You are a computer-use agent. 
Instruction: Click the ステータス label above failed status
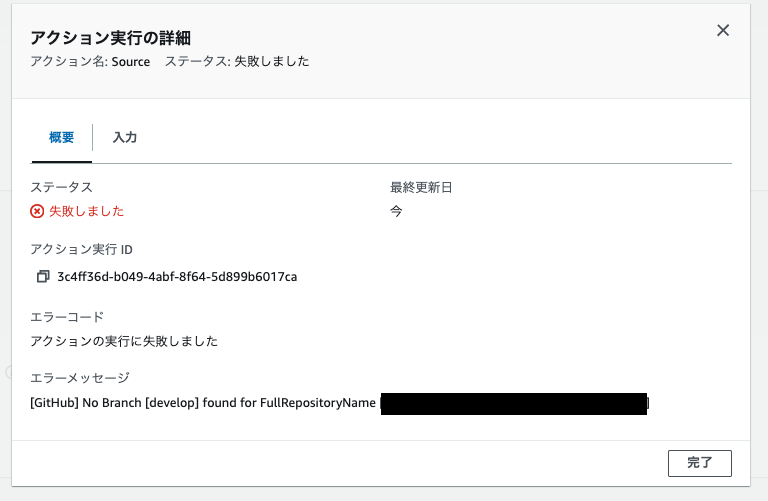pyautogui.click(x=61, y=187)
